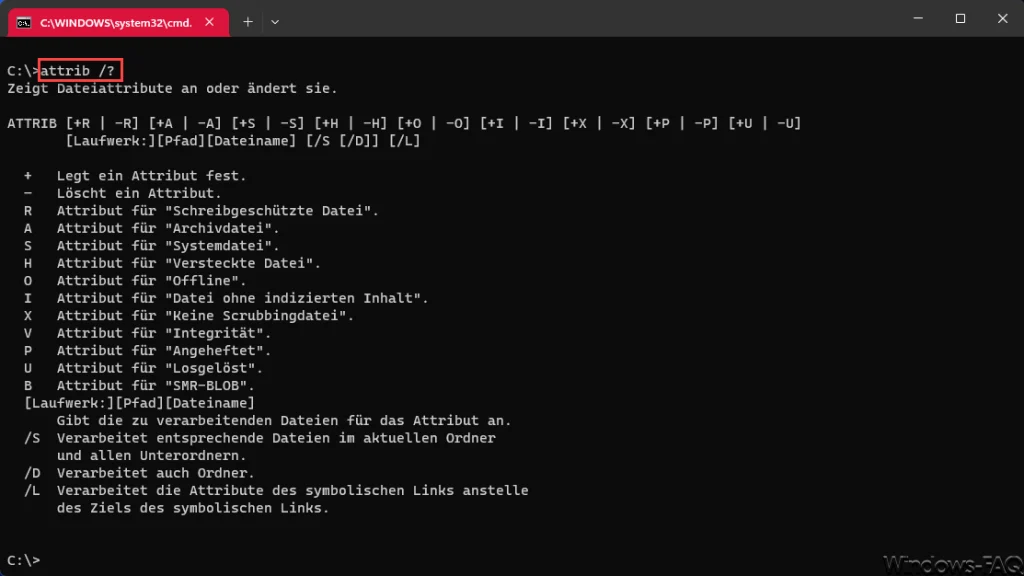This screenshot has height=576, width=1024.
Task: Close the terminal window
Action: (x=1002, y=18)
